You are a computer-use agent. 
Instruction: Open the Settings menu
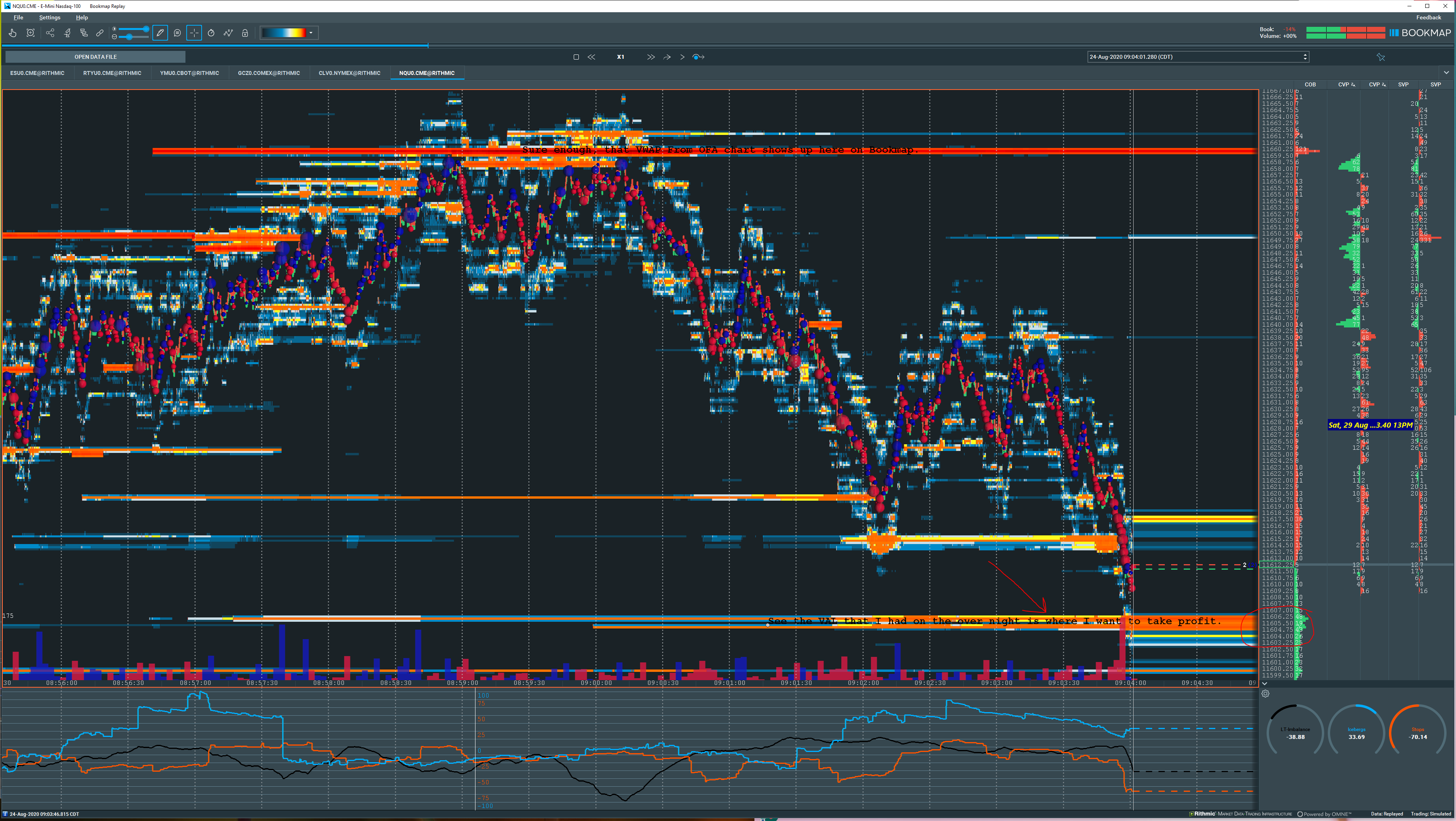tap(50, 17)
